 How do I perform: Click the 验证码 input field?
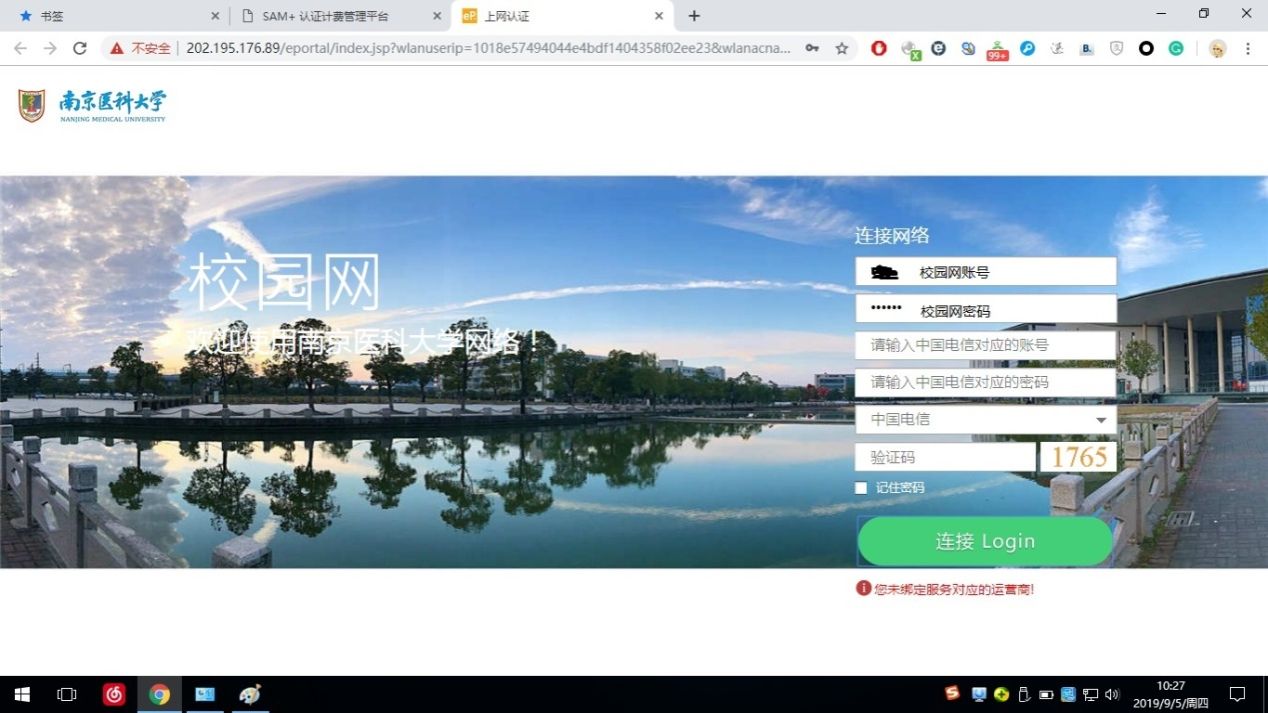click(945, 457)
